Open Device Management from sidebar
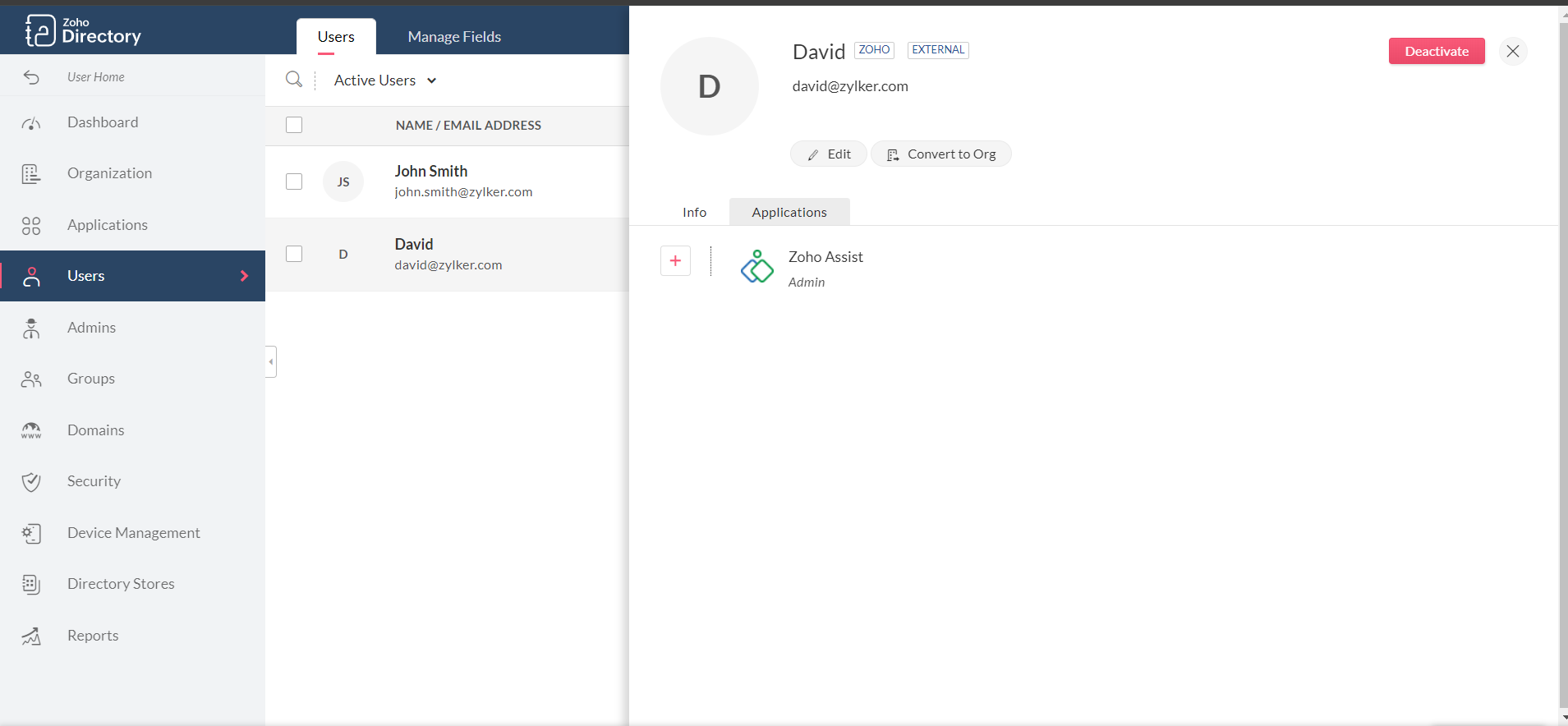 coord(133,533)
